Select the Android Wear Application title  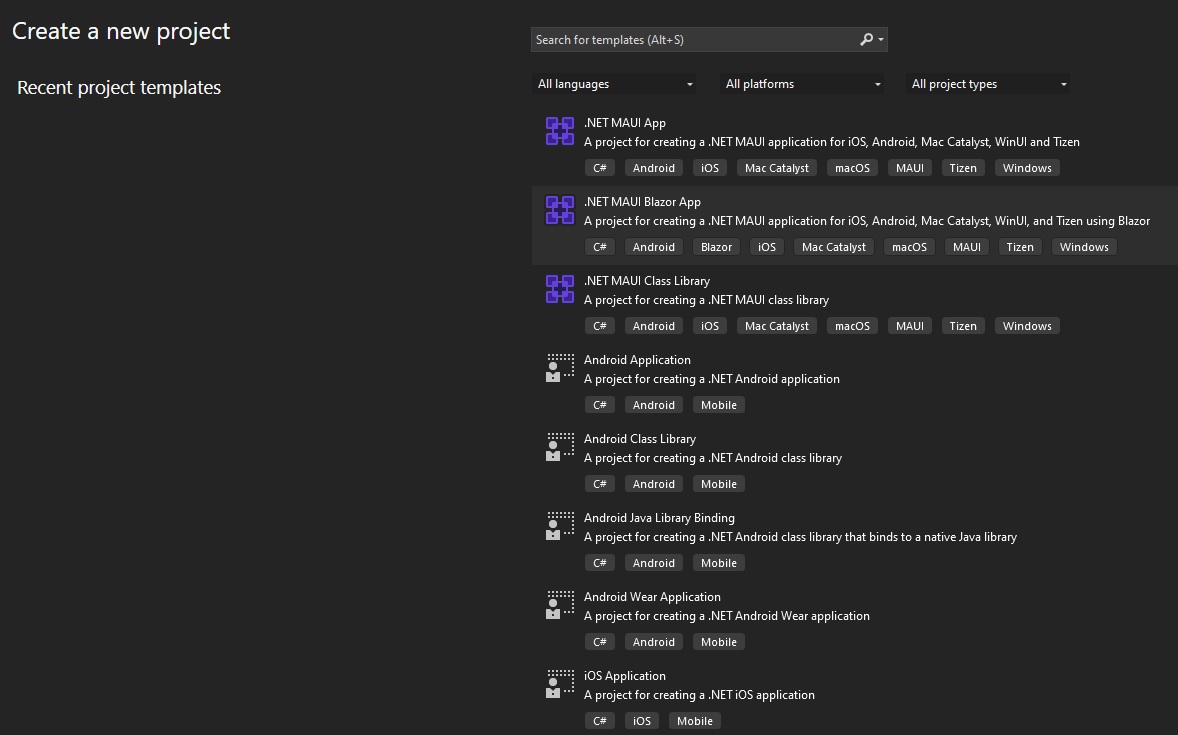[x=652, y=597]
